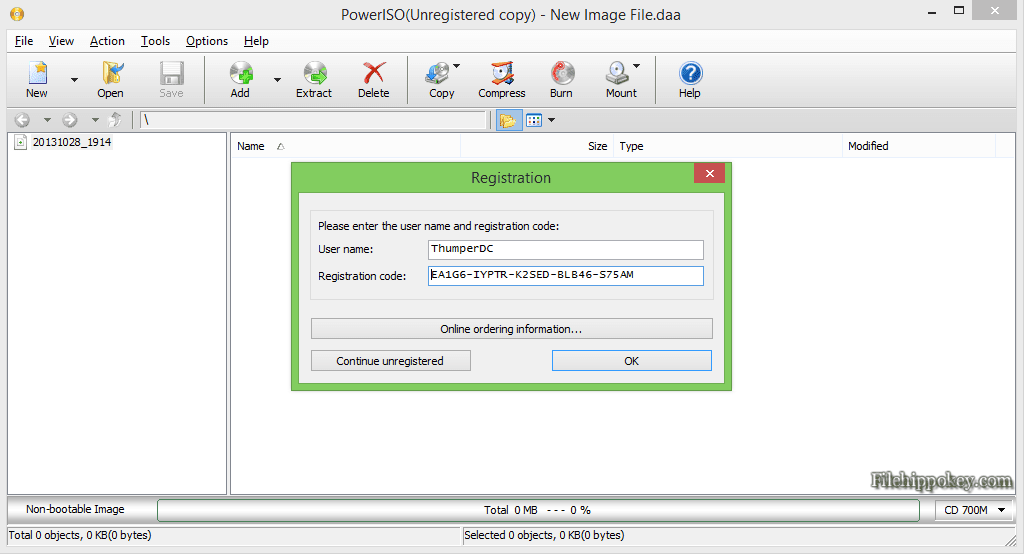Toggle the folders tree view icon
This screenshot has height=555, width=1025.
509,120
